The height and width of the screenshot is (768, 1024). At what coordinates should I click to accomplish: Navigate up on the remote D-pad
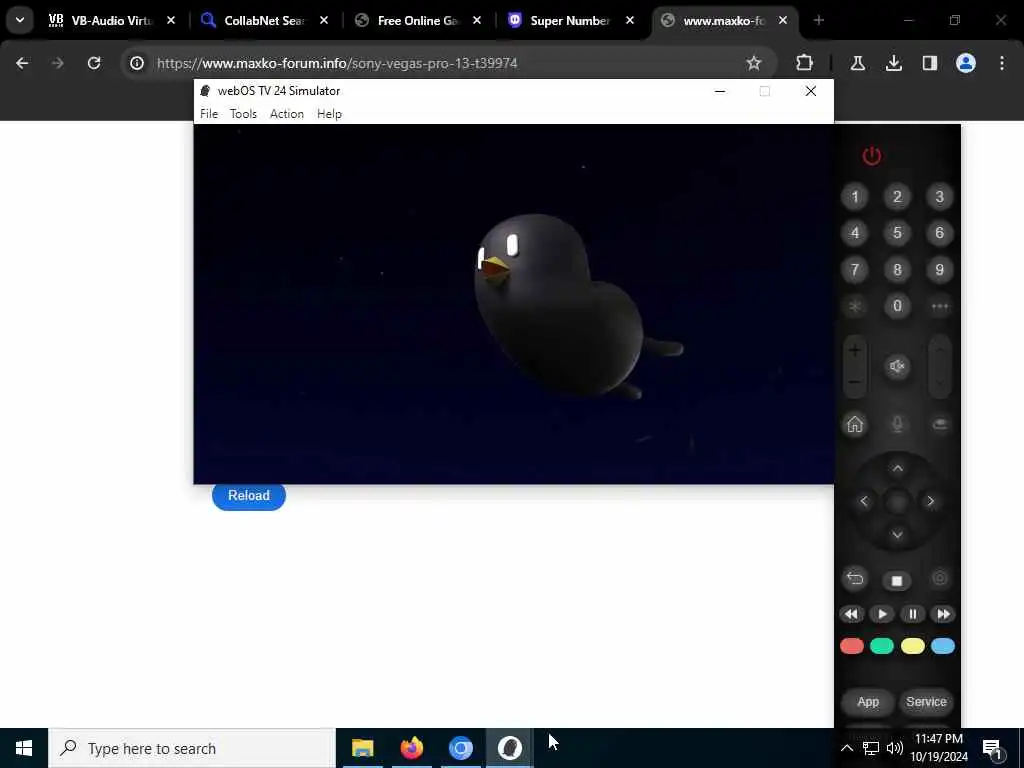(x=898, y=468)
